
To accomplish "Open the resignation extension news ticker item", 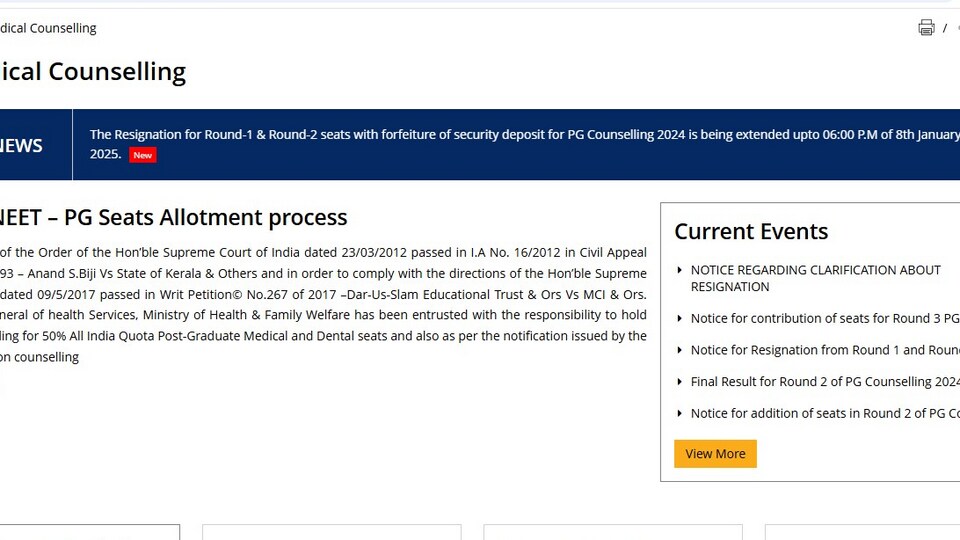I will pos(525,144).
